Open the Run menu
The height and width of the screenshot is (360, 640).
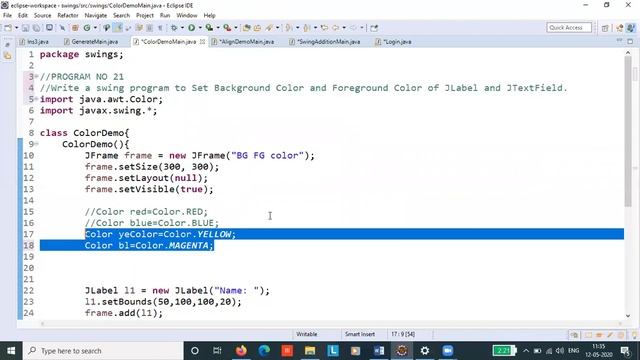165,15
